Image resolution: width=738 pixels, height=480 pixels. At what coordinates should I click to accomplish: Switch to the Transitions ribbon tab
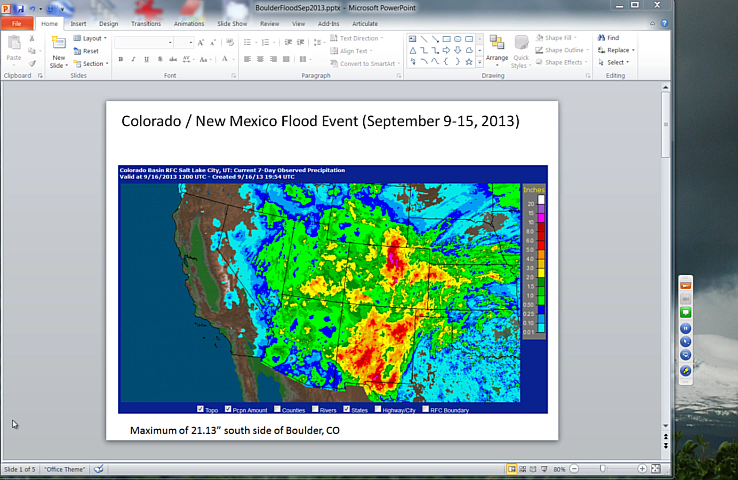tap(146, 23)
